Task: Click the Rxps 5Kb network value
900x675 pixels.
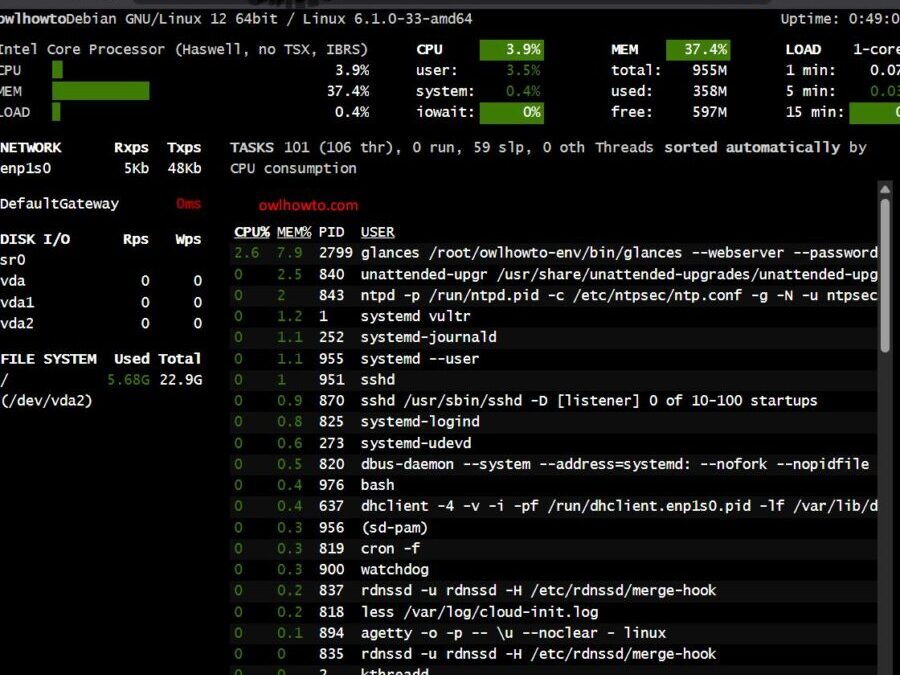Action: pos(137,168)
